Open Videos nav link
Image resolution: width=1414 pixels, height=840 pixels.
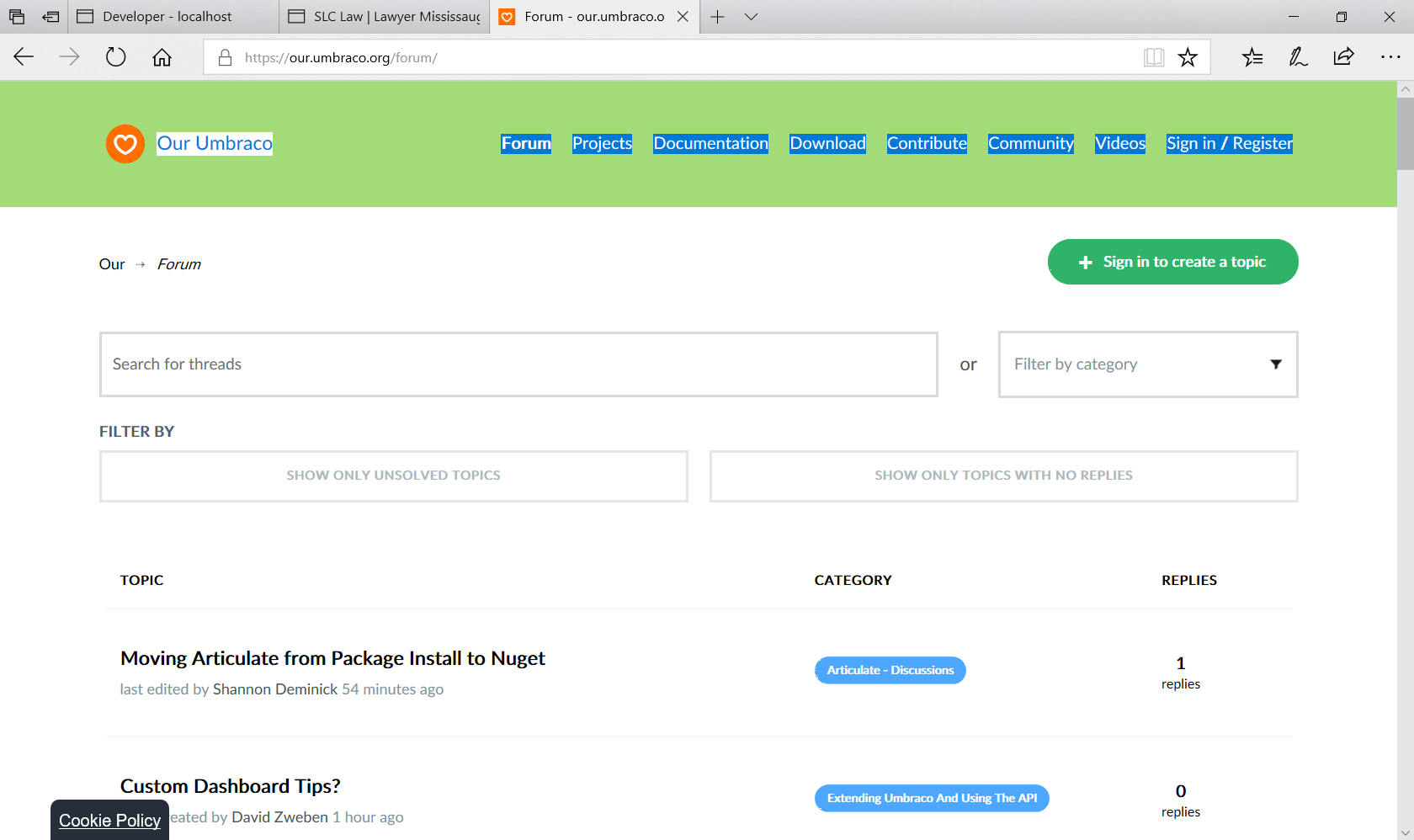tap(1119, 144)
